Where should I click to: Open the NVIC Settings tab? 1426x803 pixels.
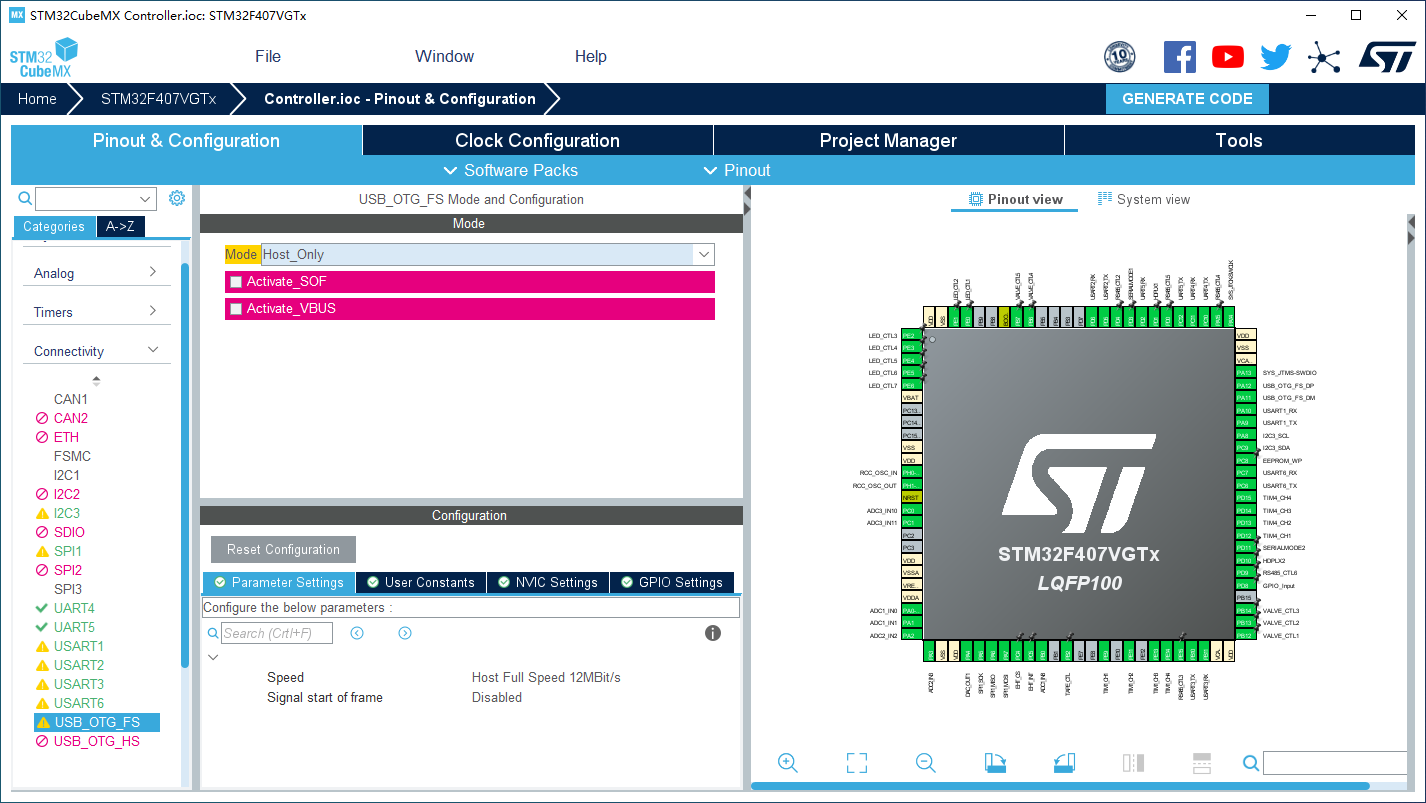coord(548,582)
